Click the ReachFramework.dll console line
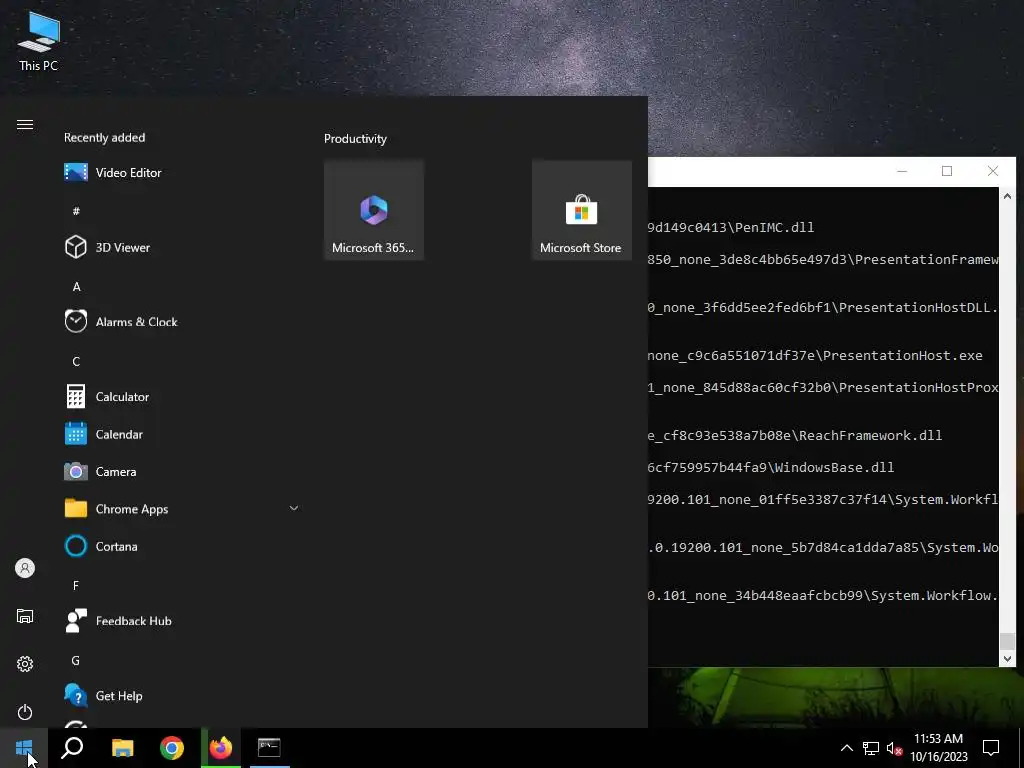Screen dimensions: 1024x768 point(795,435)
